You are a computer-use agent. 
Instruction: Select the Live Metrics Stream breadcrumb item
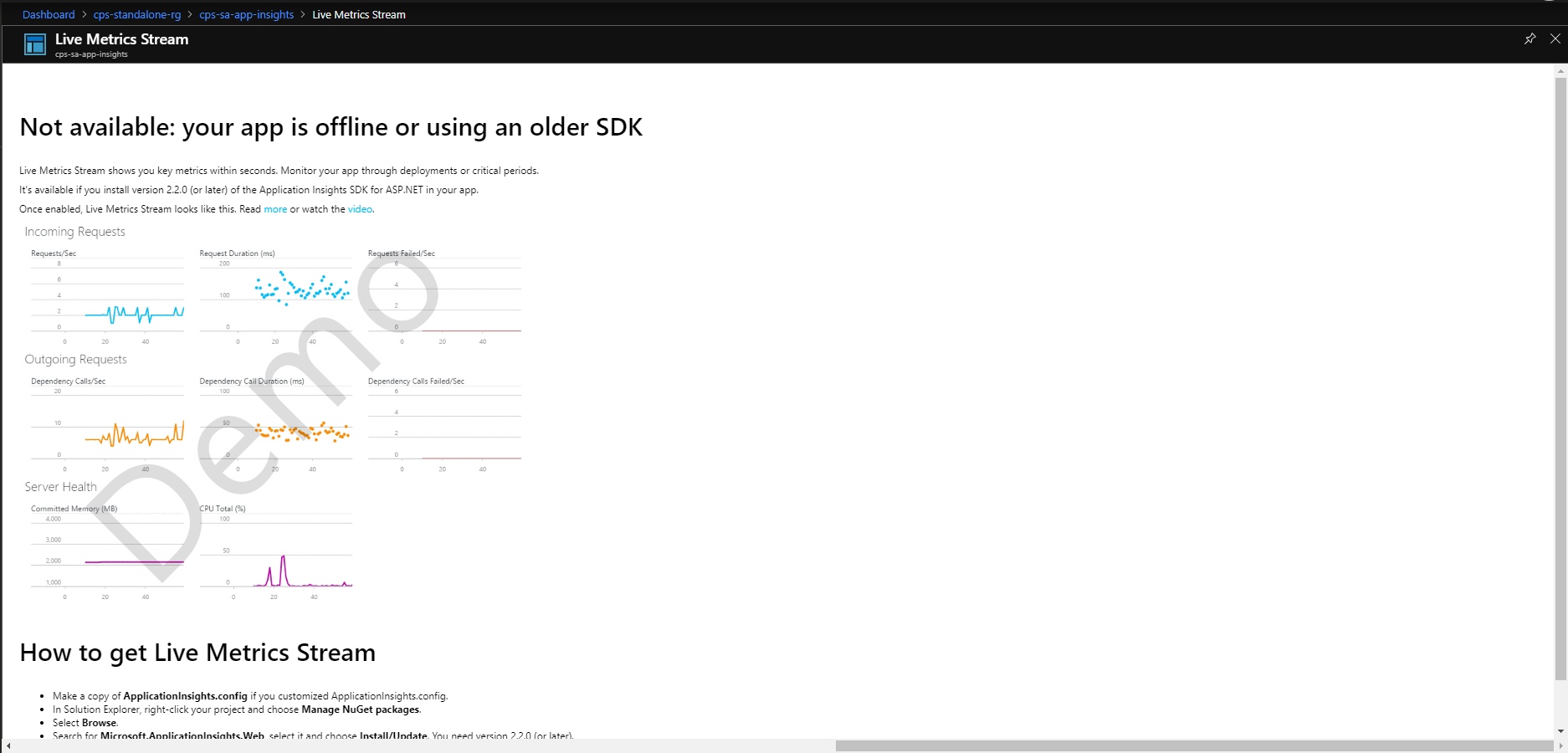pyautogui.click(x=358, y=14)
